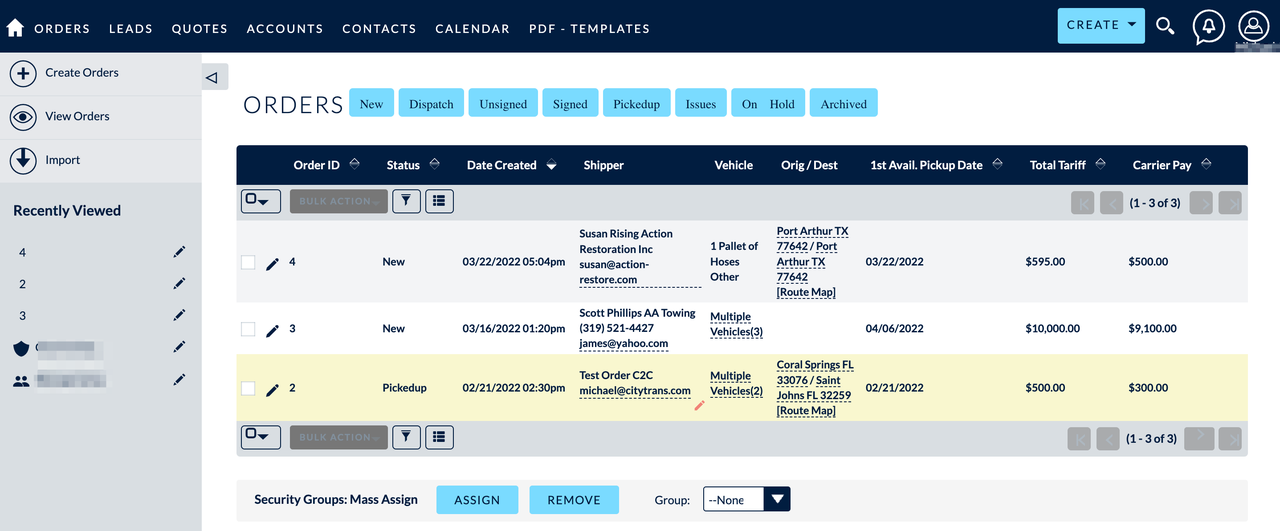Filter orders by New status
This screenshot has width=1280, height=531.
371,103
